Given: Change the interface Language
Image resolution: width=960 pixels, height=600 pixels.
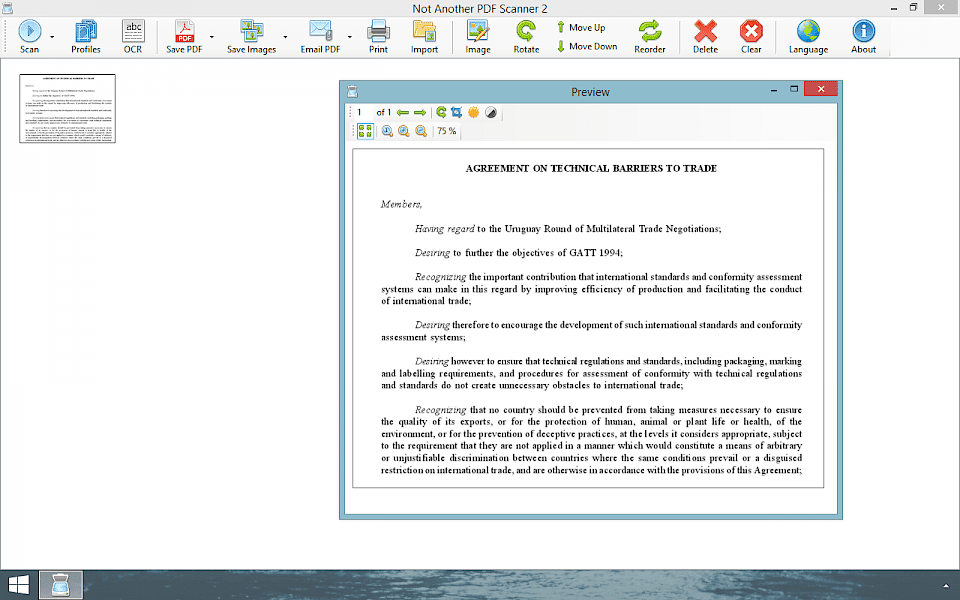Looking at the screenshot, I should click(x=808, y=37).
